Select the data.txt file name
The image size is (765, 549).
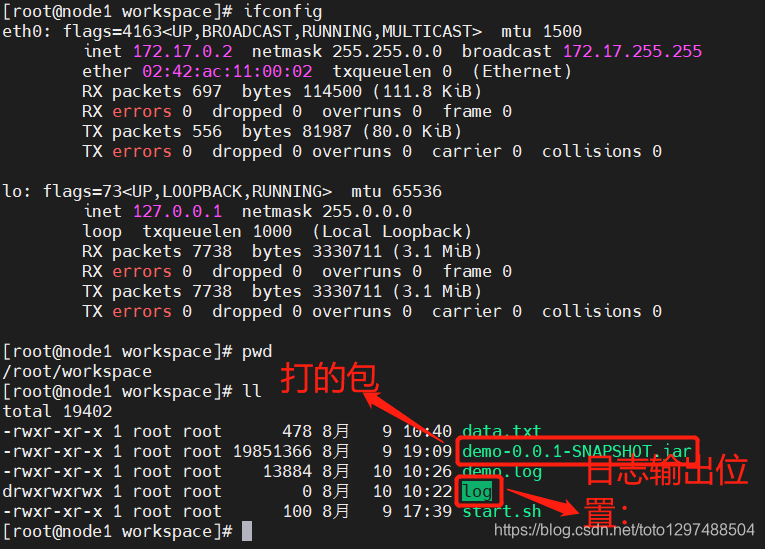click(x=502, y=431)
